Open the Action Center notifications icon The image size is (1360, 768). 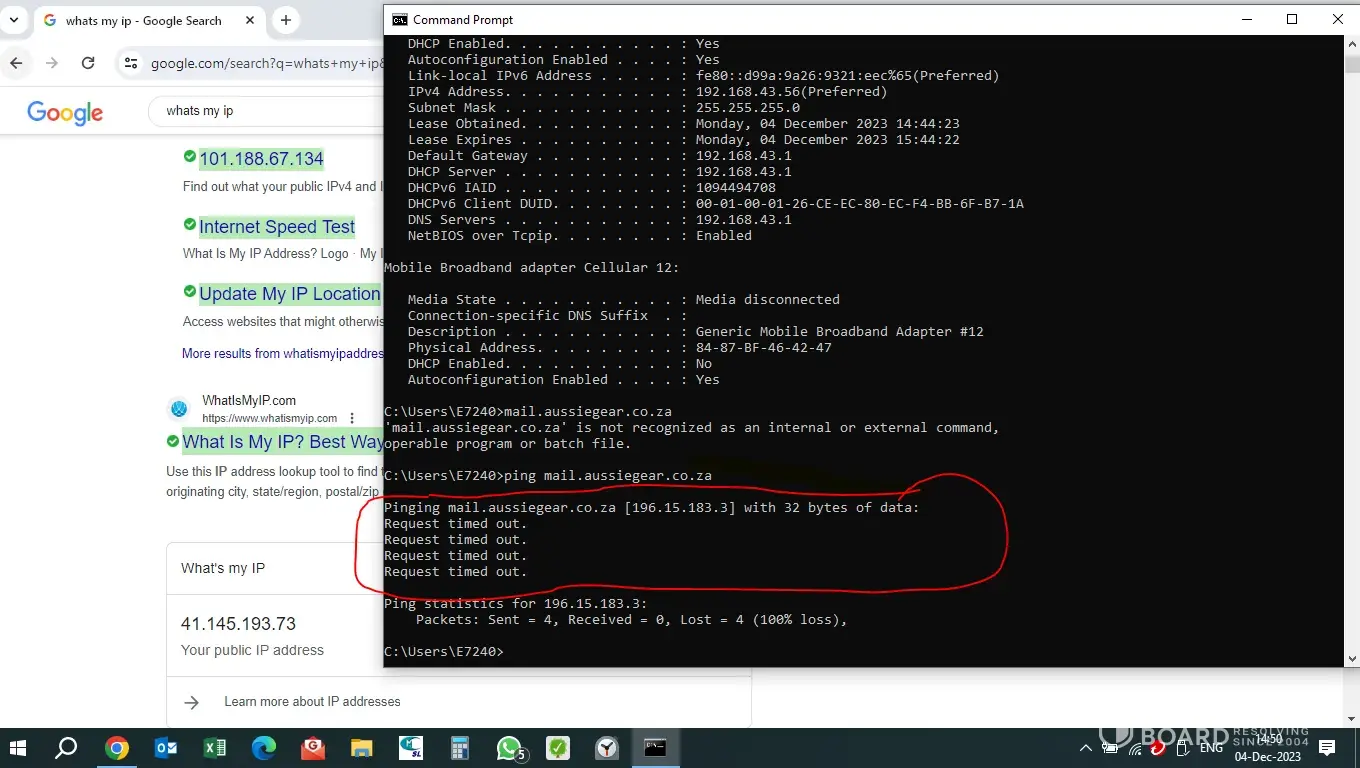1327,747
